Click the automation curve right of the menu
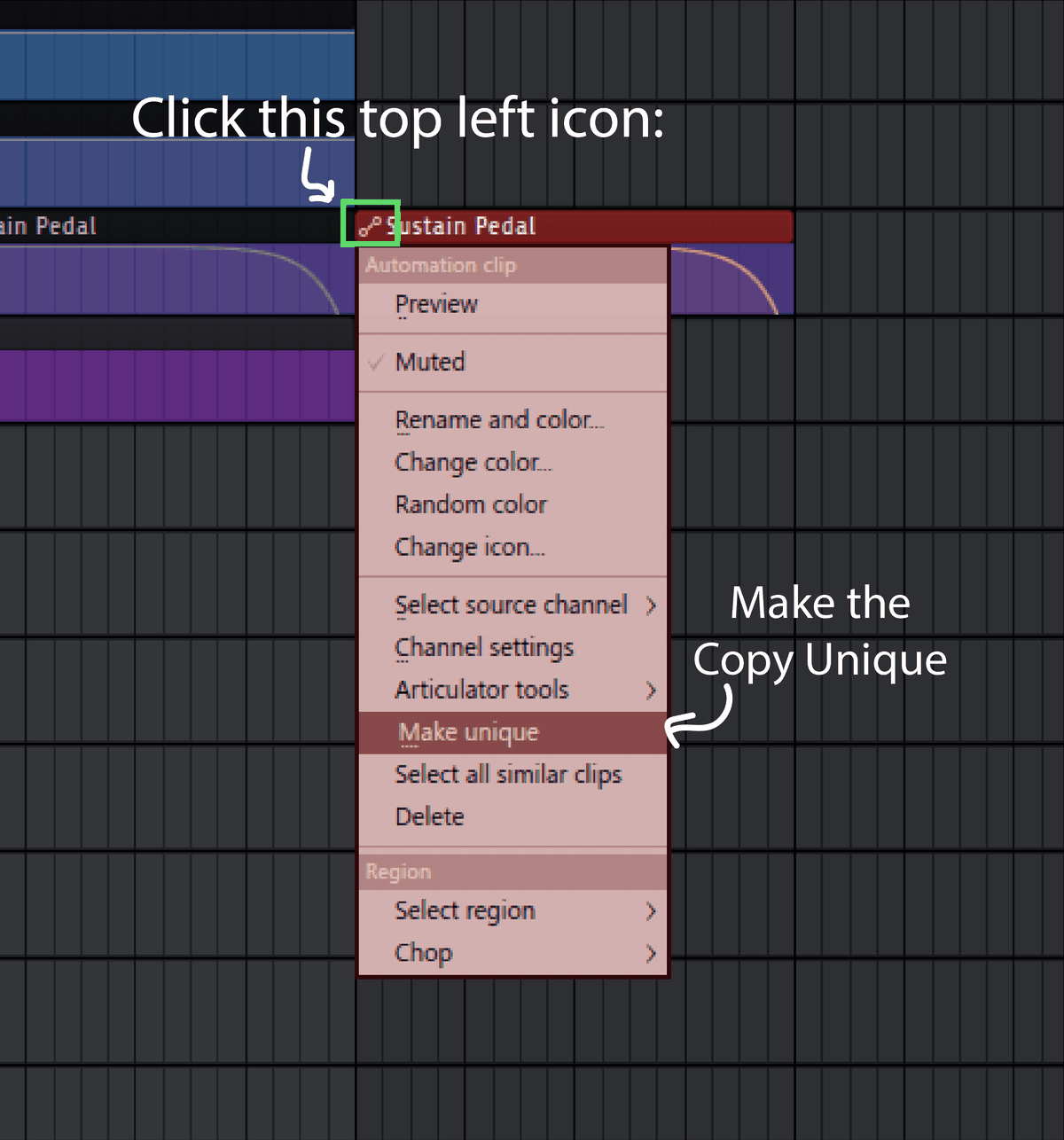Viewport: 1064px width, 1140px height. (731, 279)
